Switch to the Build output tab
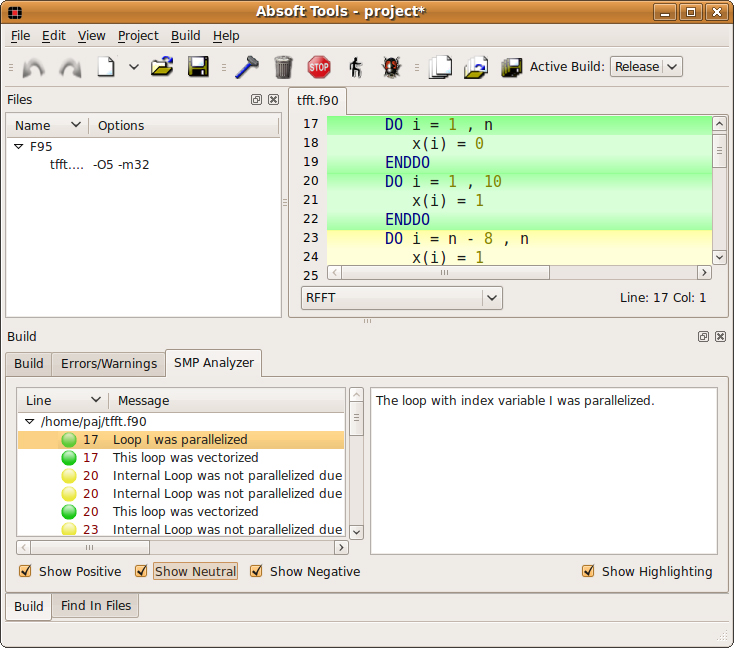The width and height of the screenshot is (734, 648). [x=29, y=363]
